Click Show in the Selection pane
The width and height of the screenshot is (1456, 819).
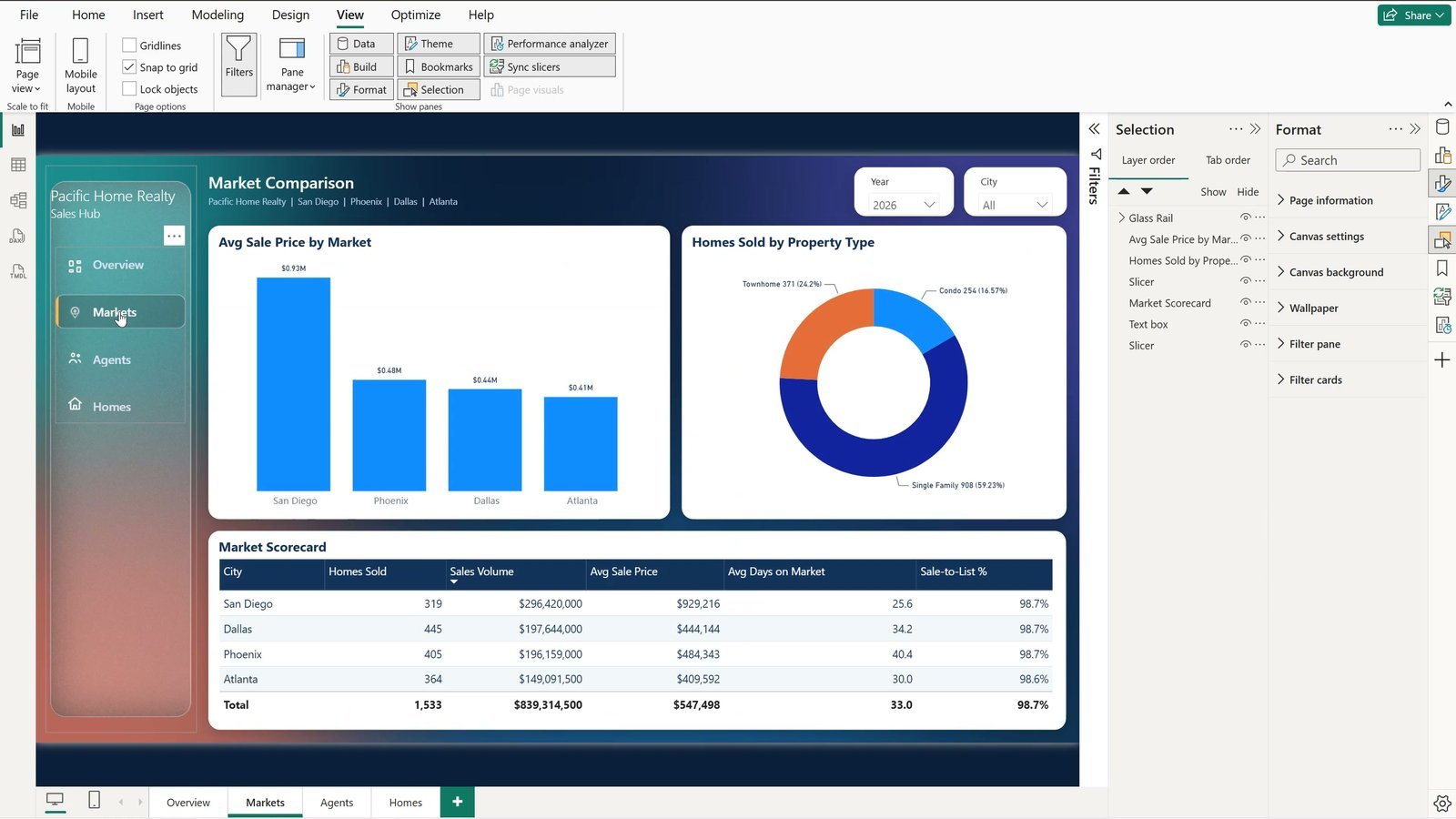(1213, 192)
